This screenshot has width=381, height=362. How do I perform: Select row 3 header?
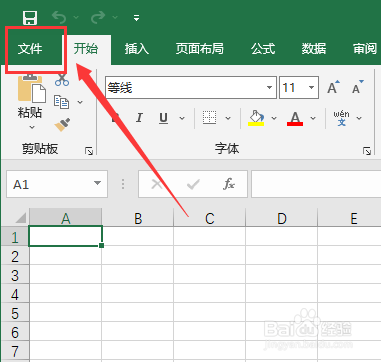click(15, 275)
